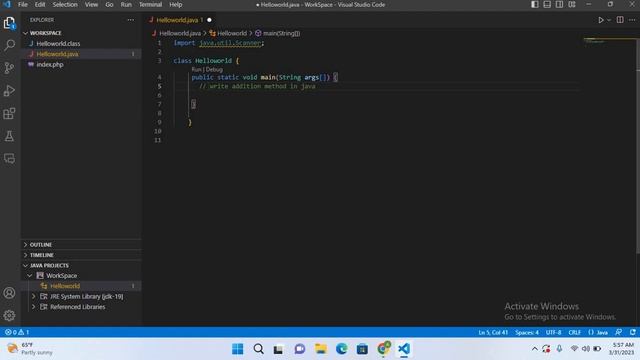Screen dimensions: 640x360
Task: Toggle the secondary side bar layout icon
Action: (560, 4)
